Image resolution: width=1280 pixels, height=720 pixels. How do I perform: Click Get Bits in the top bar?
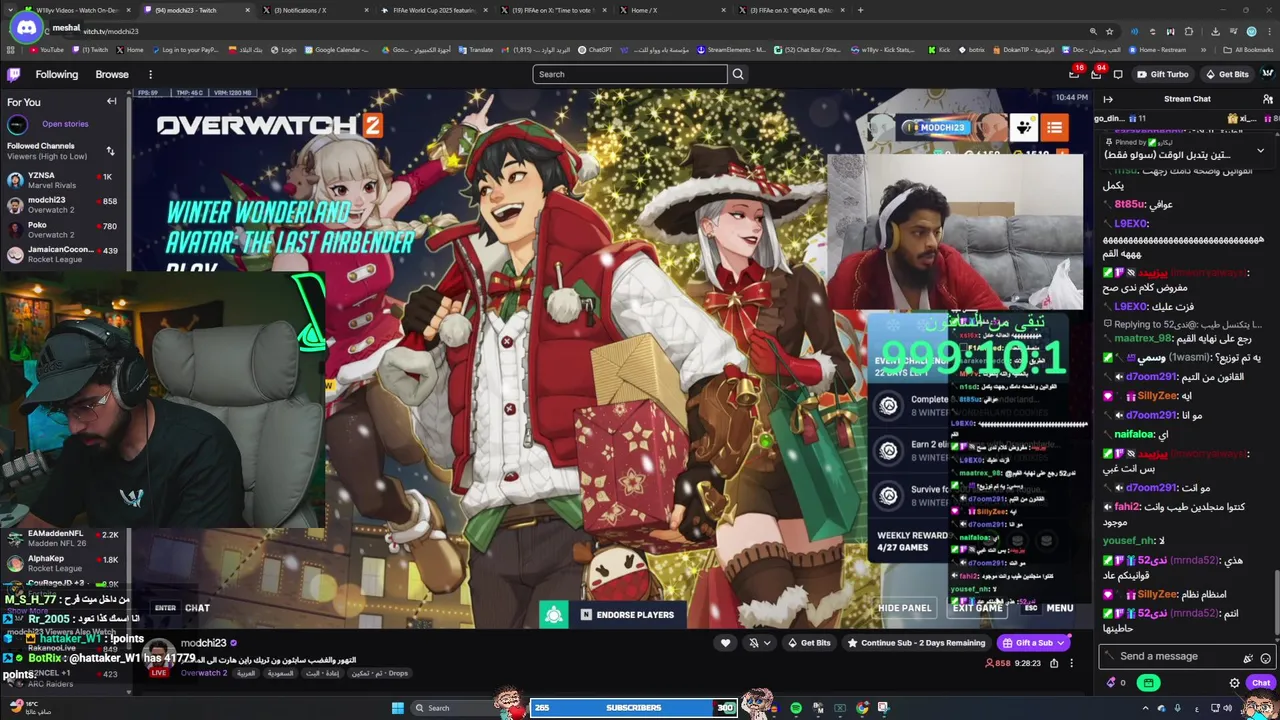click(1227, 74)
